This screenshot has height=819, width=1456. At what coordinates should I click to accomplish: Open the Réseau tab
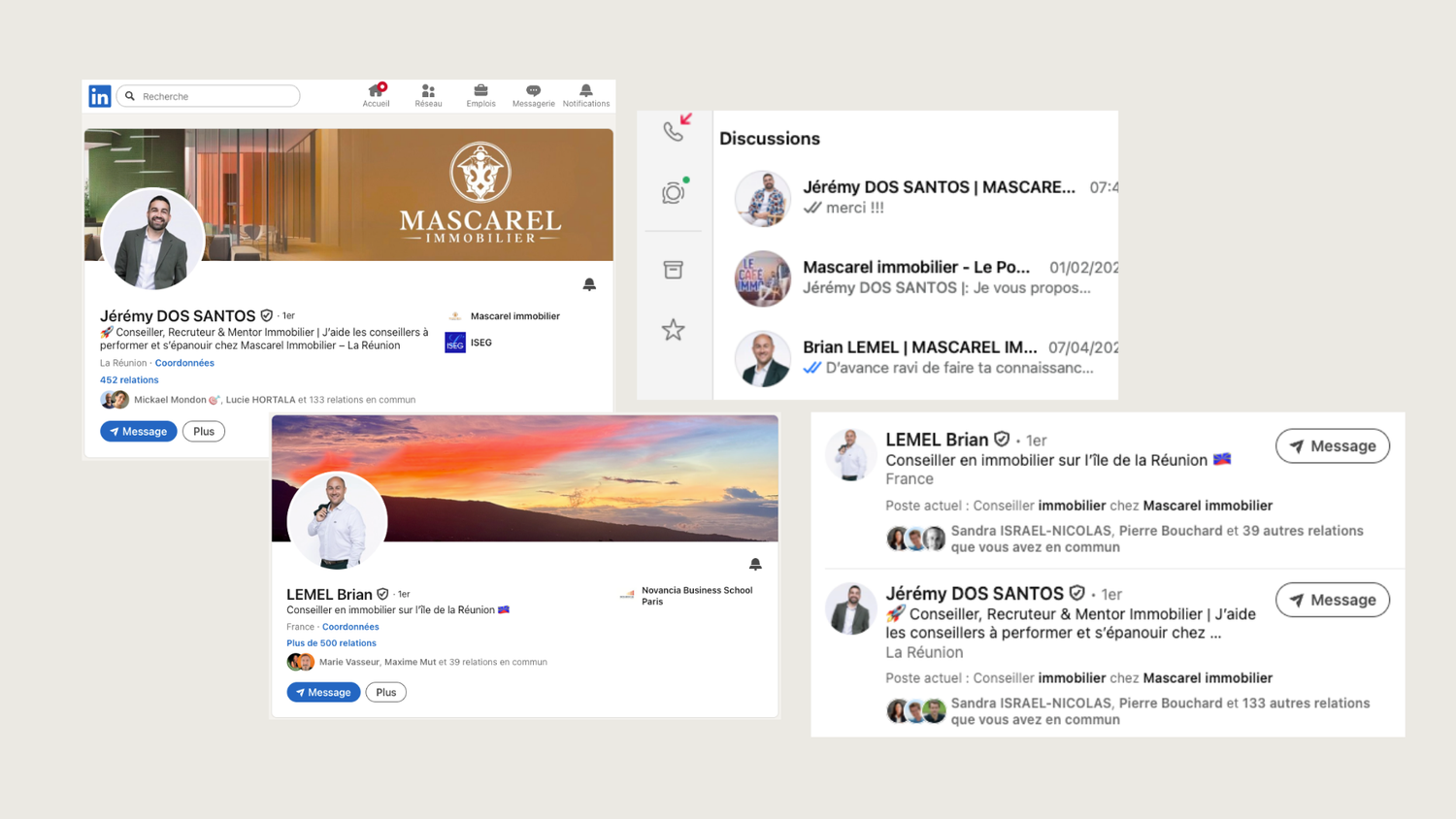click(428, 95)
